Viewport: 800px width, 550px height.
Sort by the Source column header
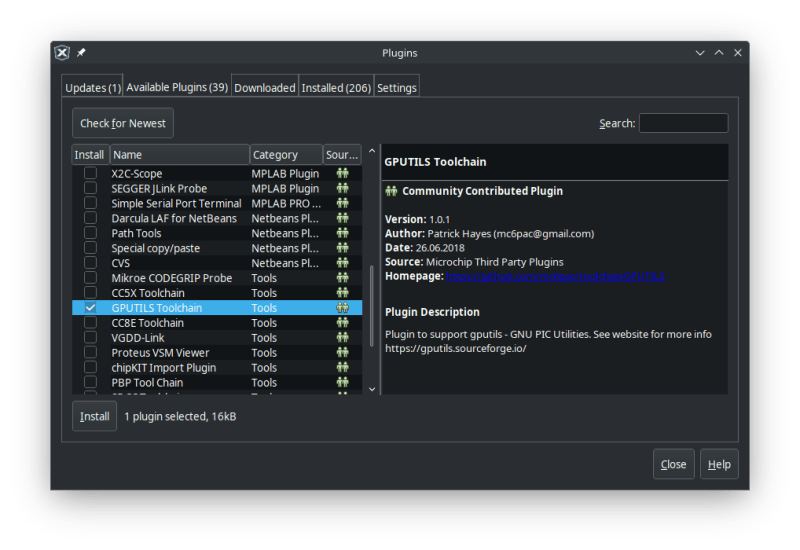click(342, 155)
